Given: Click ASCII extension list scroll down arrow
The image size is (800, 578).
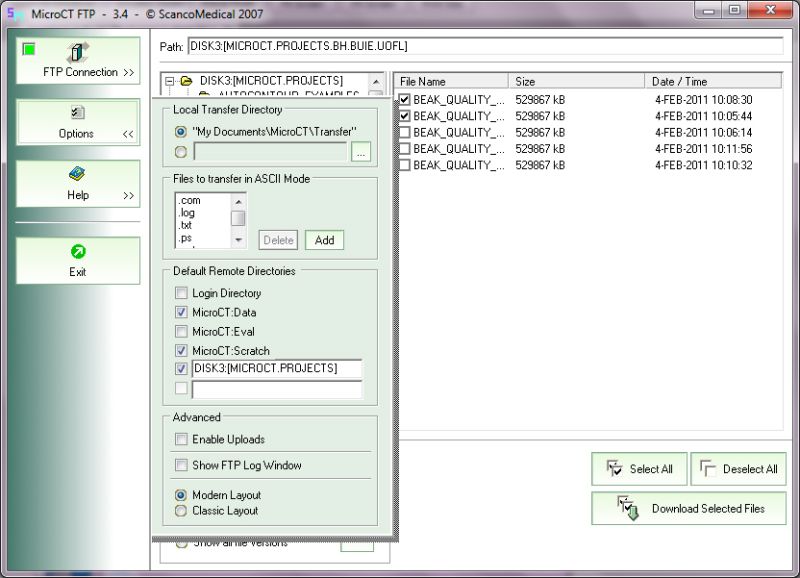Looking at the screenshot, I should (x=238, y=240).
